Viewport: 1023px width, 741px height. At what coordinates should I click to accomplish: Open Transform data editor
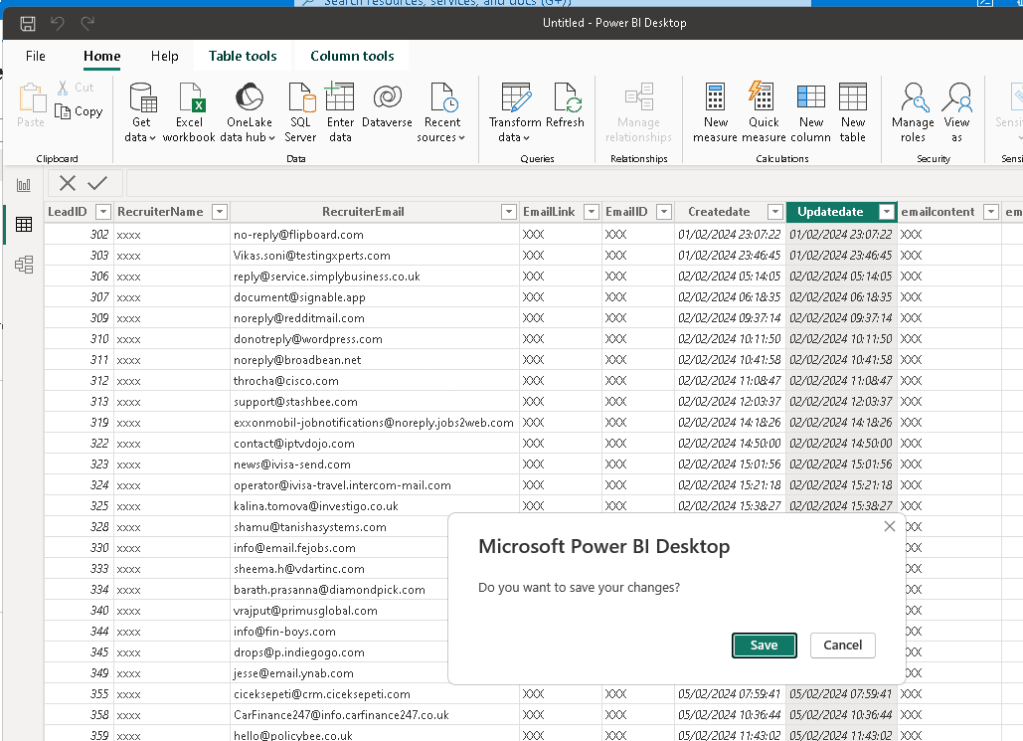[x=515, y=112]
